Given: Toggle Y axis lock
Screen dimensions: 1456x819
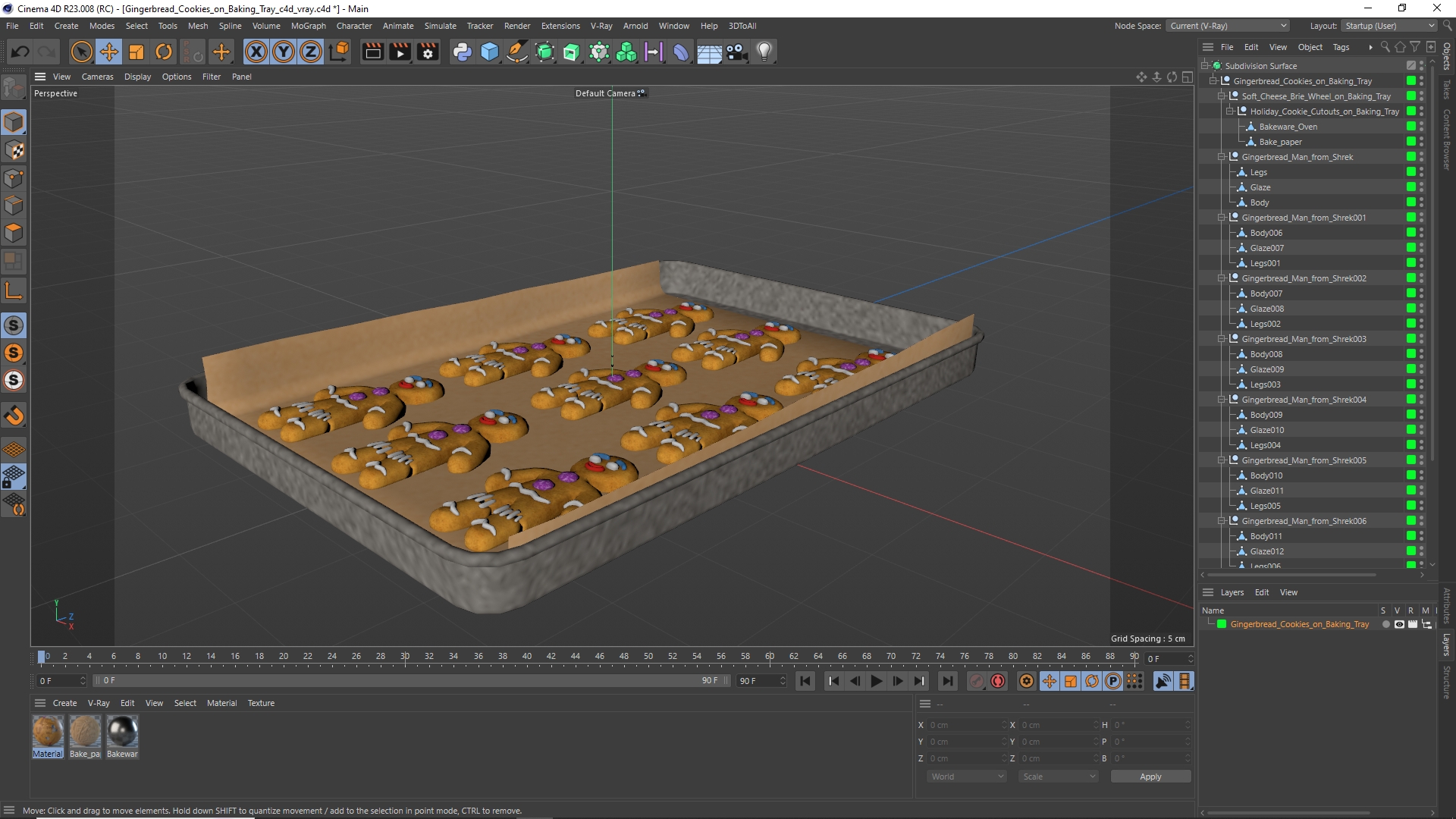Looking at the screenshot, I should click(x=284, y=52).
